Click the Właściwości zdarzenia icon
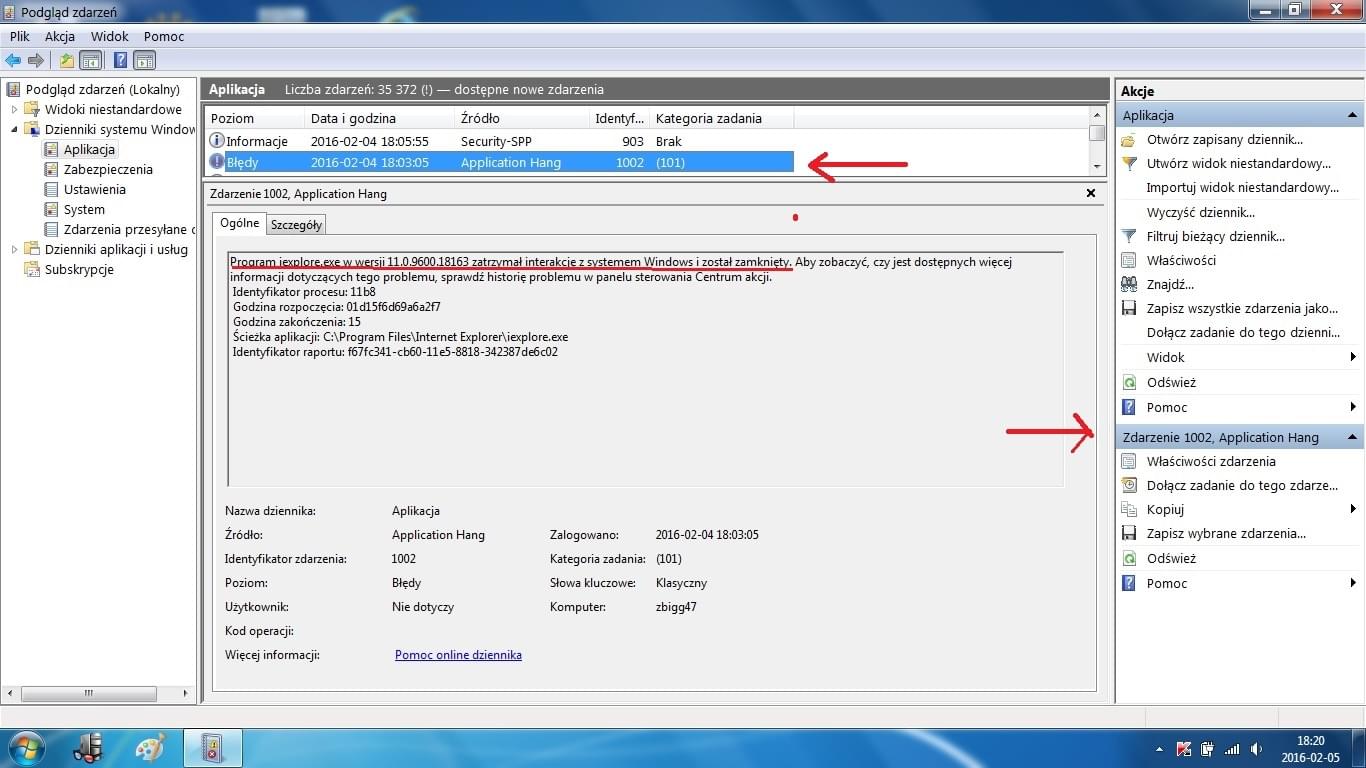This screenshot has width=1366, height=768. (x=1129, y=462)
